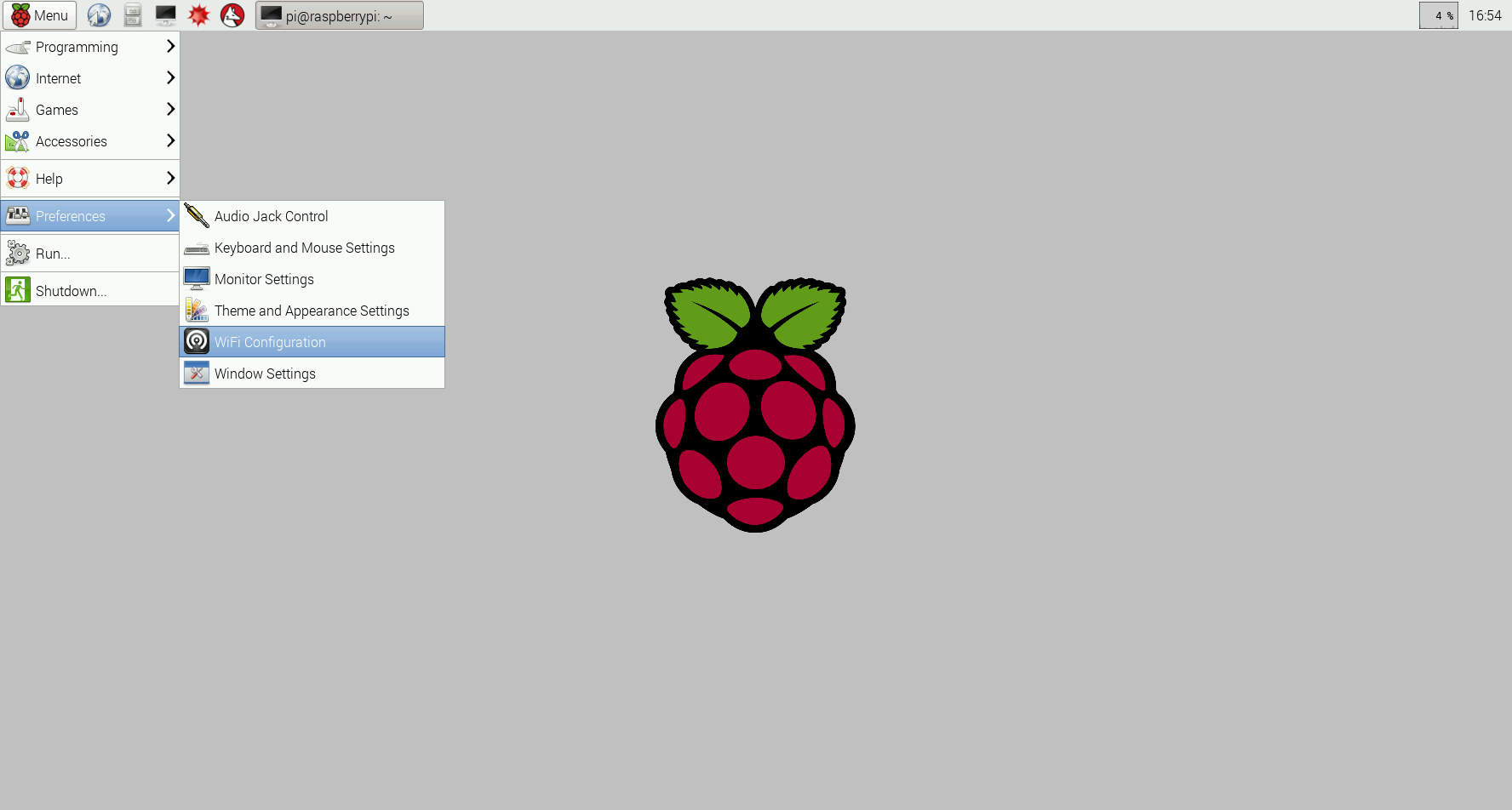Expand Games with its arrow chevron
This screenshot has height=810, width=1512.
click(x=170, y=109)
